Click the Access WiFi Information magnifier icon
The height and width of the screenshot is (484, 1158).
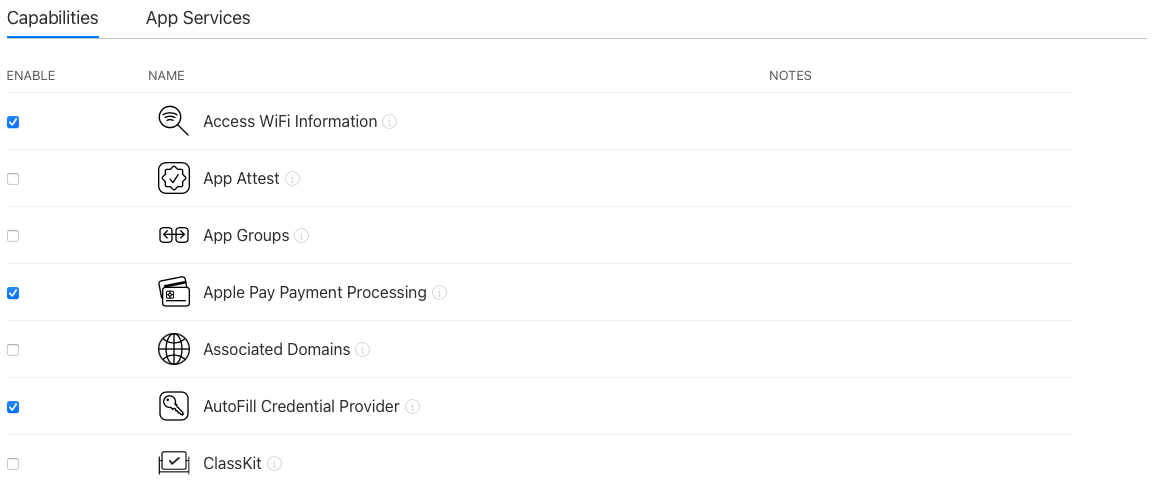click(x=174, y=120)
